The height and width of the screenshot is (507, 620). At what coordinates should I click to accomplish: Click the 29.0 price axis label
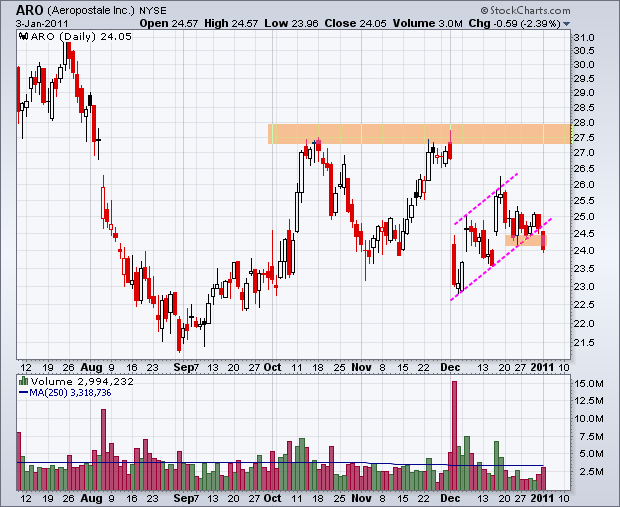[584, 93]
